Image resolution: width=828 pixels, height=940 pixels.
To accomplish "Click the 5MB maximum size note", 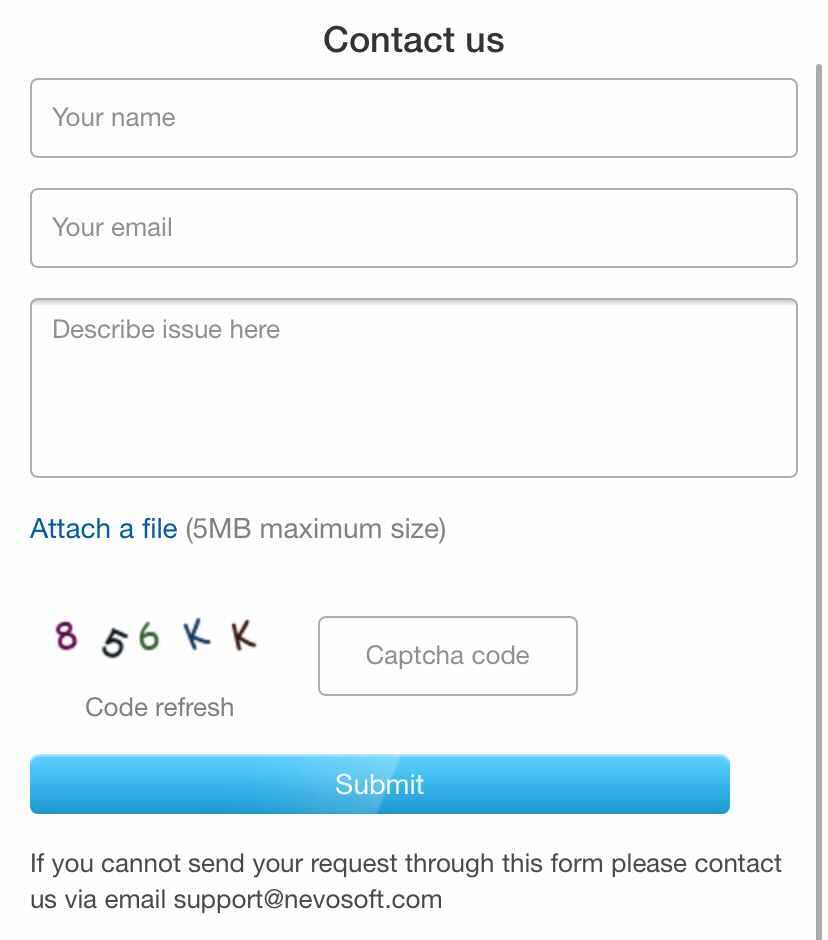I will [315, 529].
